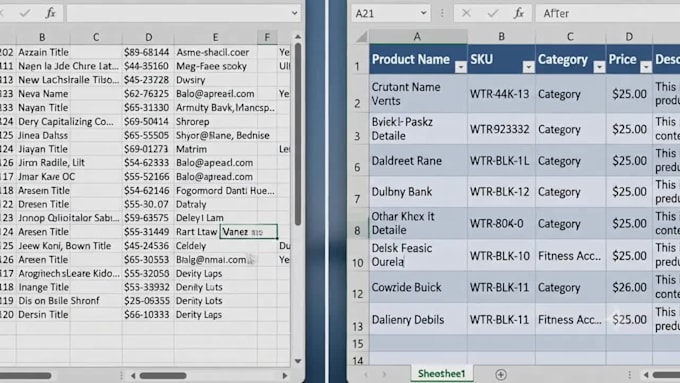This screenshot has width=680, height=383.
Task: Click the select-all corner triangle in right sheet
Action: (361, 37)
